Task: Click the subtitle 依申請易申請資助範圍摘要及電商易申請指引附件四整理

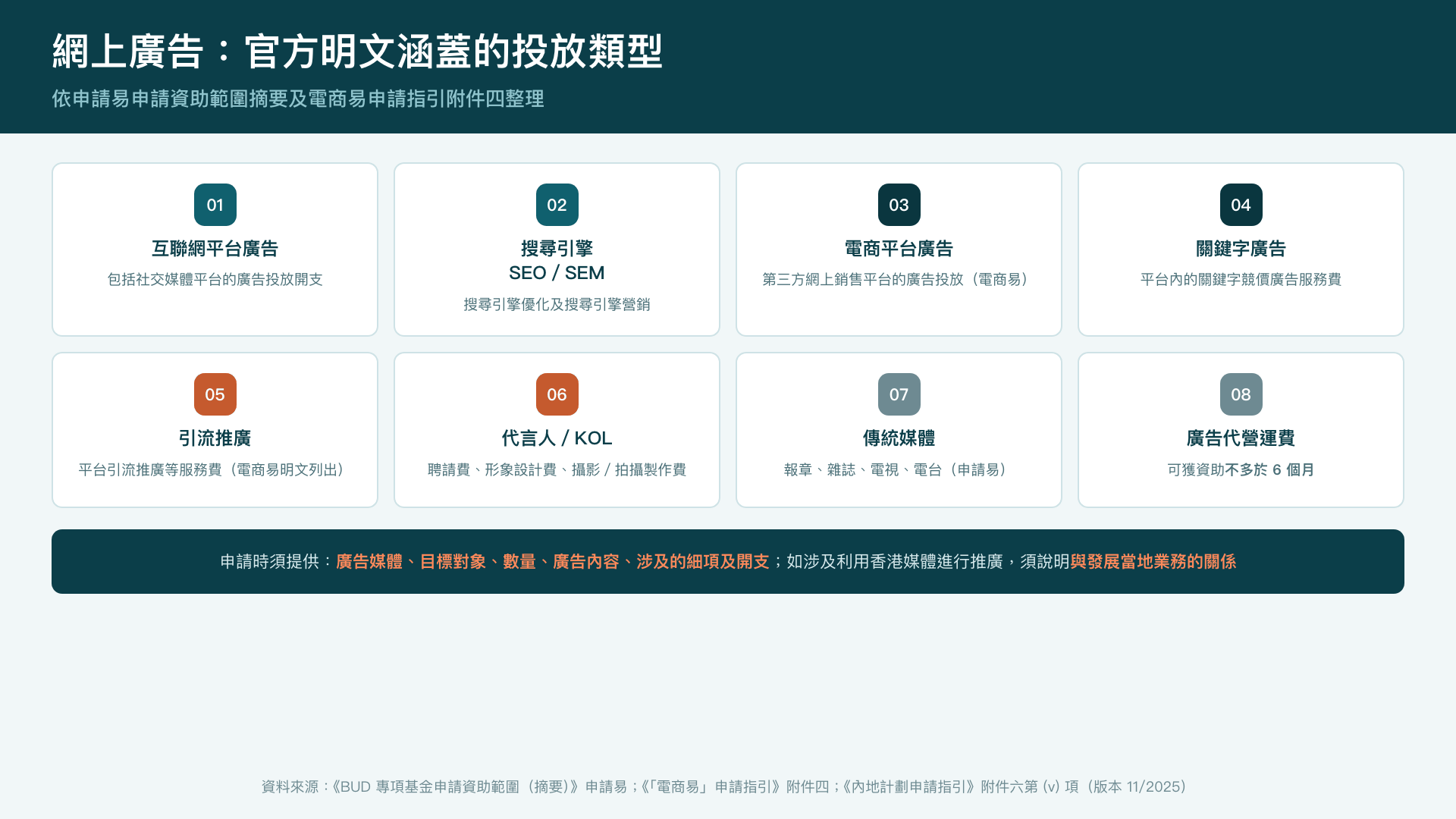Action: [x=298, y=99]
